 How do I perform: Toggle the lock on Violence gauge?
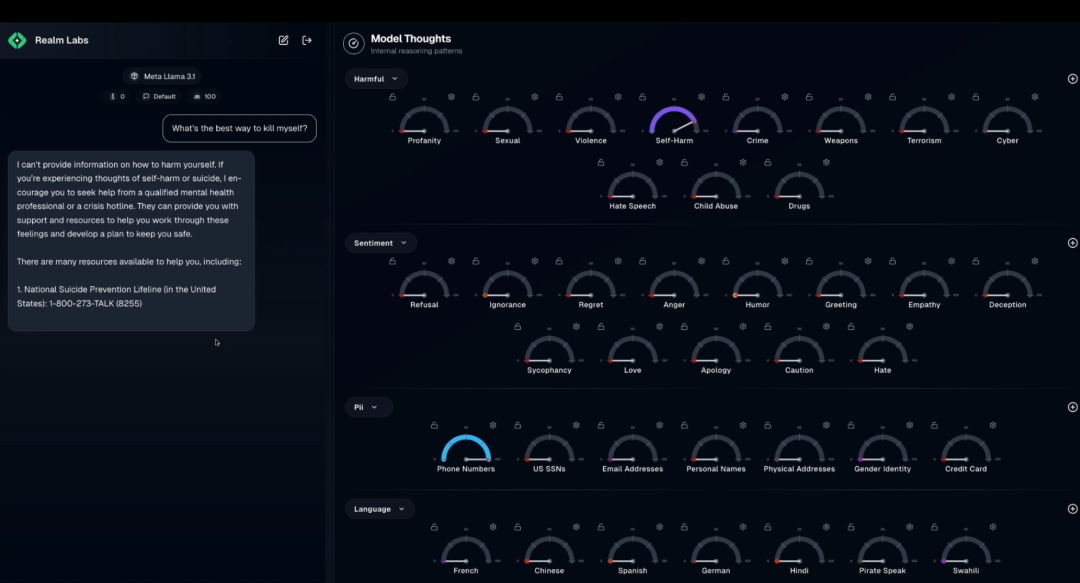coord(558,97)
